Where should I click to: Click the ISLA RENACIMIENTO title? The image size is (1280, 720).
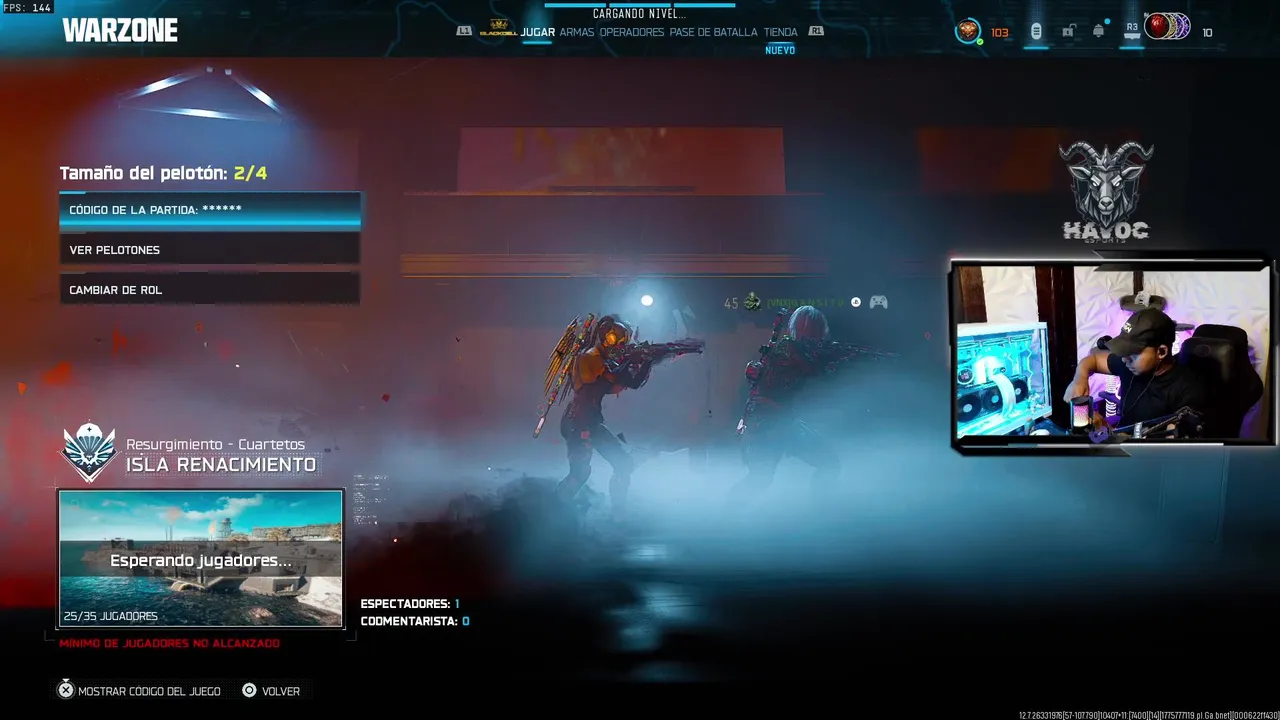[x=221, y=465]
